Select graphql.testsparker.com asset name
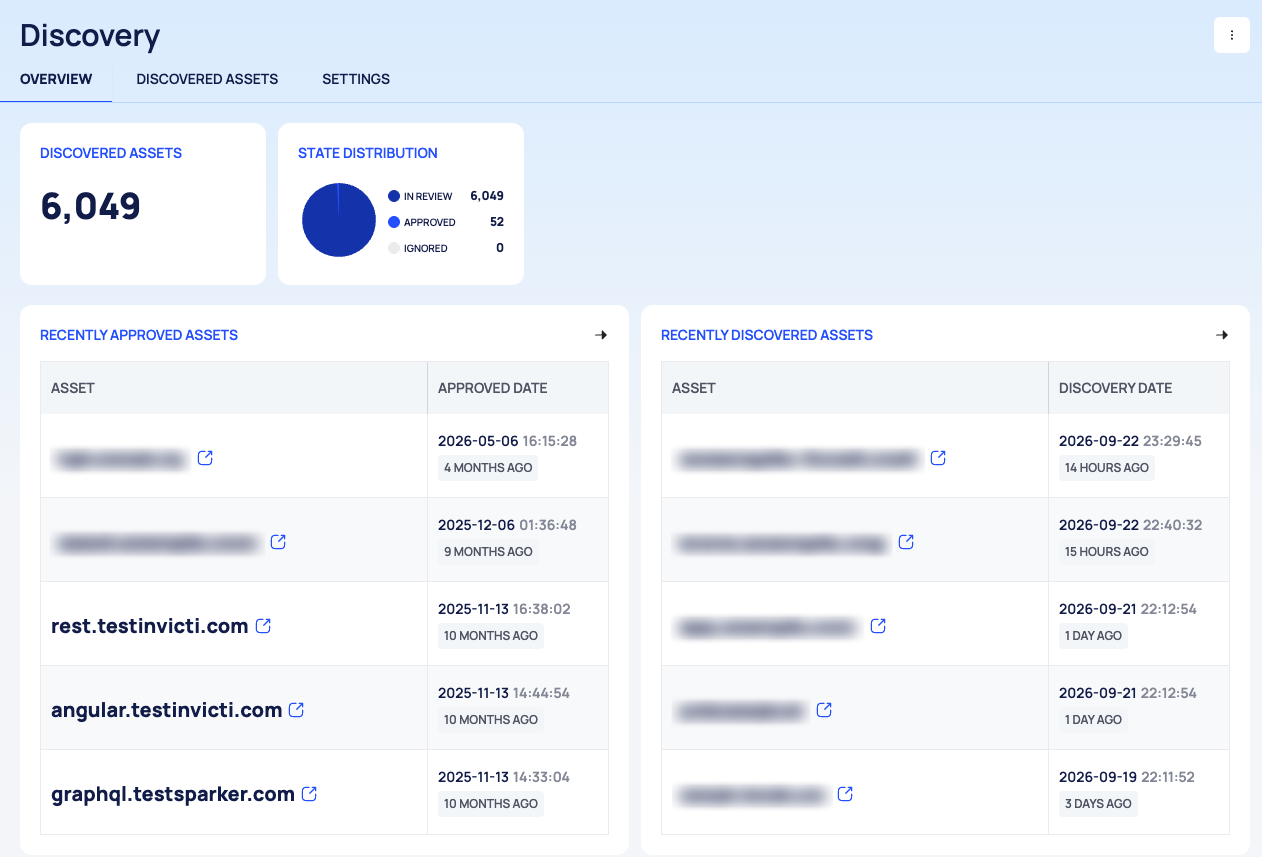This screenshot has height=857, width=1262. pos(173,794)
